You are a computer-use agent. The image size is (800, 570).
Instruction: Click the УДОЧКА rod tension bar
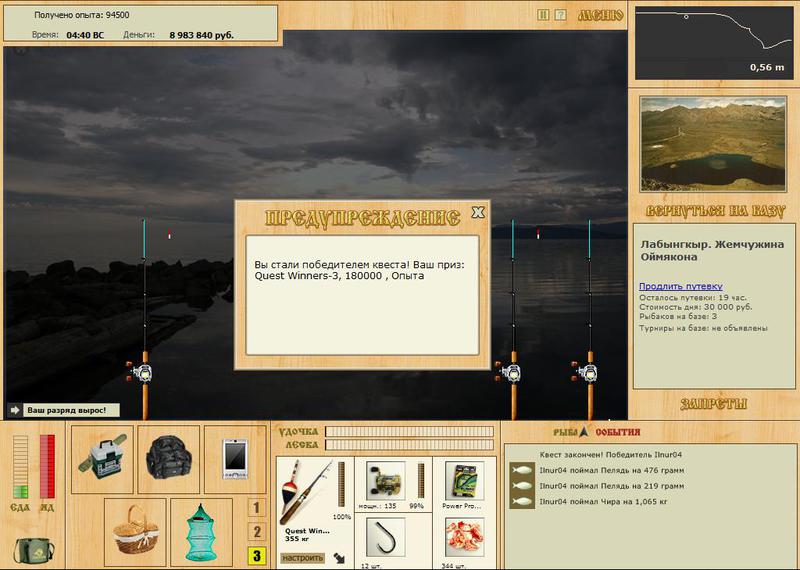409,432
